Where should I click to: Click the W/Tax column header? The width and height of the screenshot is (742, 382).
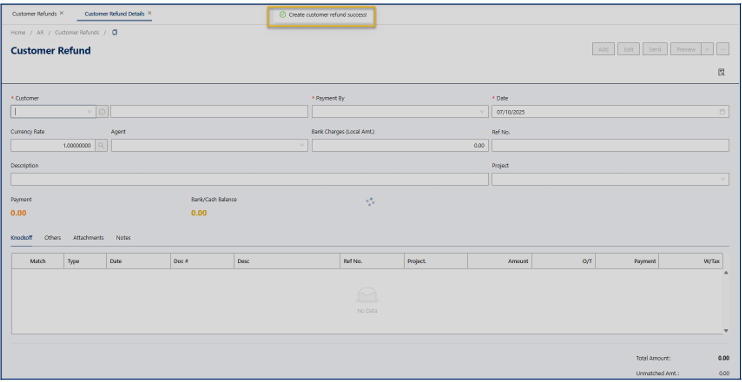click(690, 261)
